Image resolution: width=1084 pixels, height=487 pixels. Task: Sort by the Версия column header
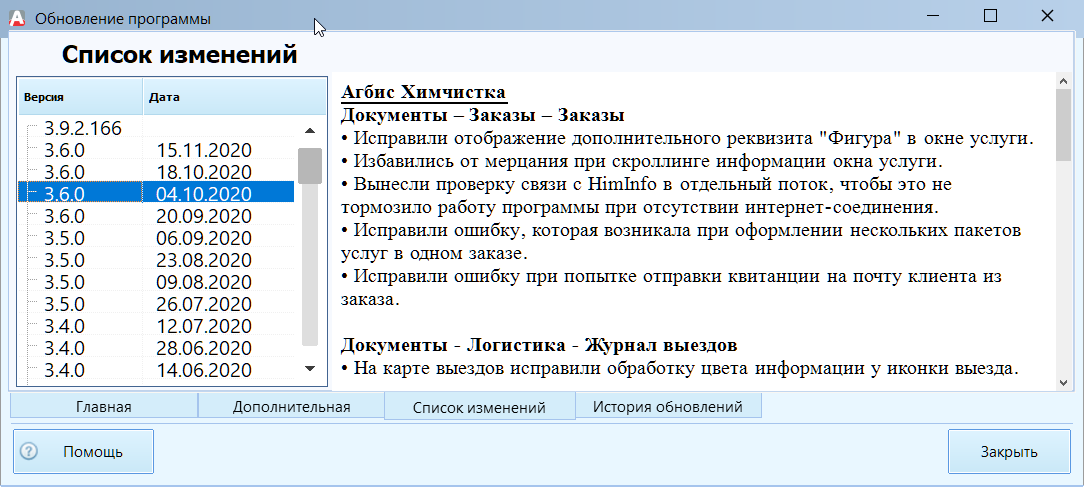pos(80,97)
